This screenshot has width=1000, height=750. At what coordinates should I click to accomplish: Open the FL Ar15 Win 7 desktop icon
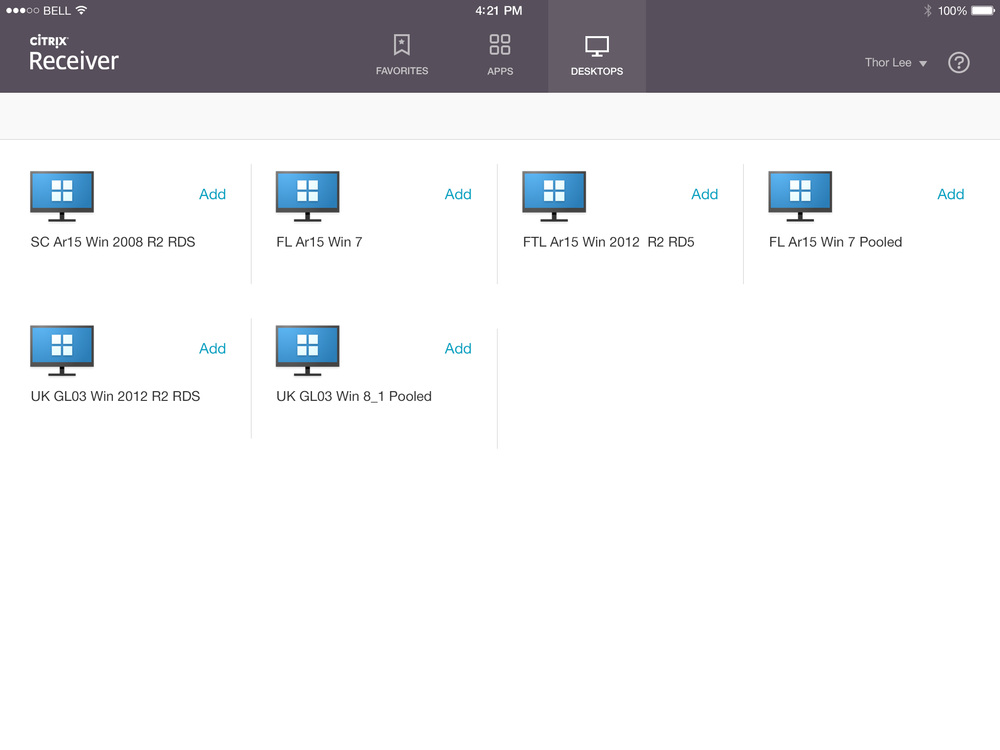[x=307, y=194]
